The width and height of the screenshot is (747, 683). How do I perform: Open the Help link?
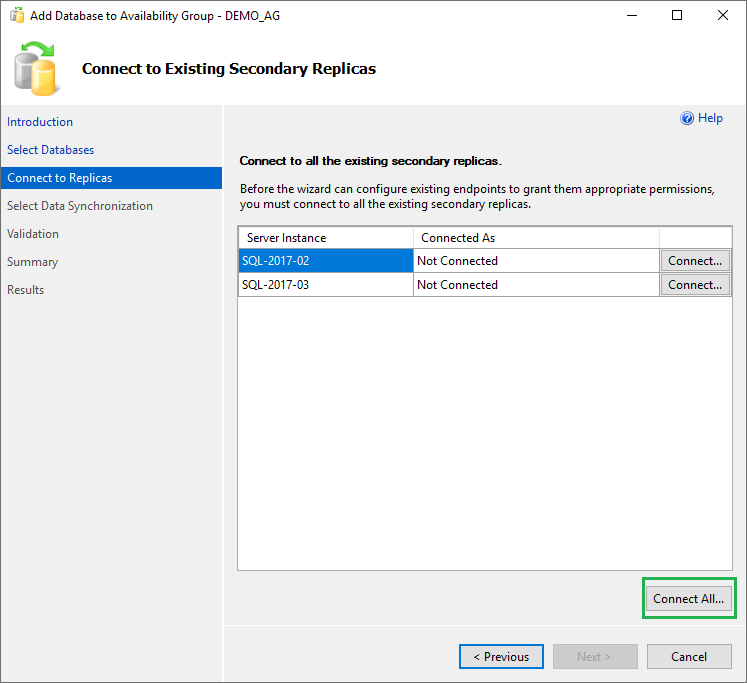(710, 118)
